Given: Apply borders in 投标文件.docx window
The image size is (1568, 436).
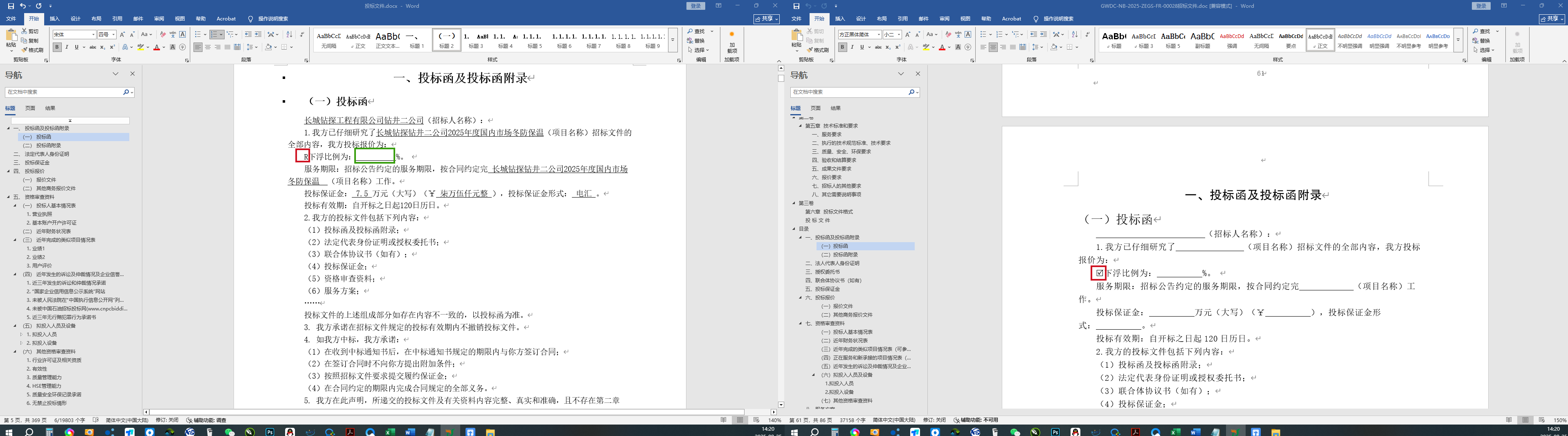Looking at the screenshot, I should 284,47.
